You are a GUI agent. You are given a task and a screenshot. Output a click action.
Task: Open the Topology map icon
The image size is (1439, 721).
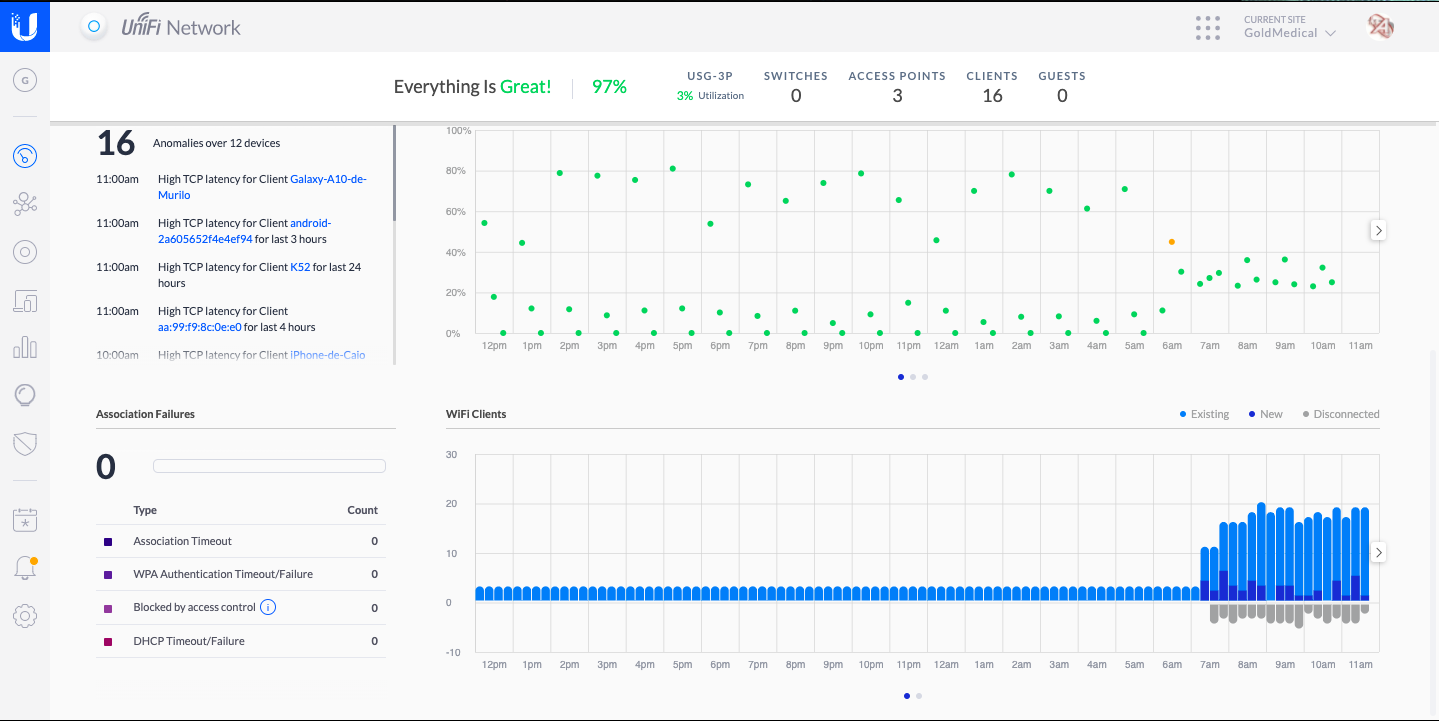tap(25, 204)
